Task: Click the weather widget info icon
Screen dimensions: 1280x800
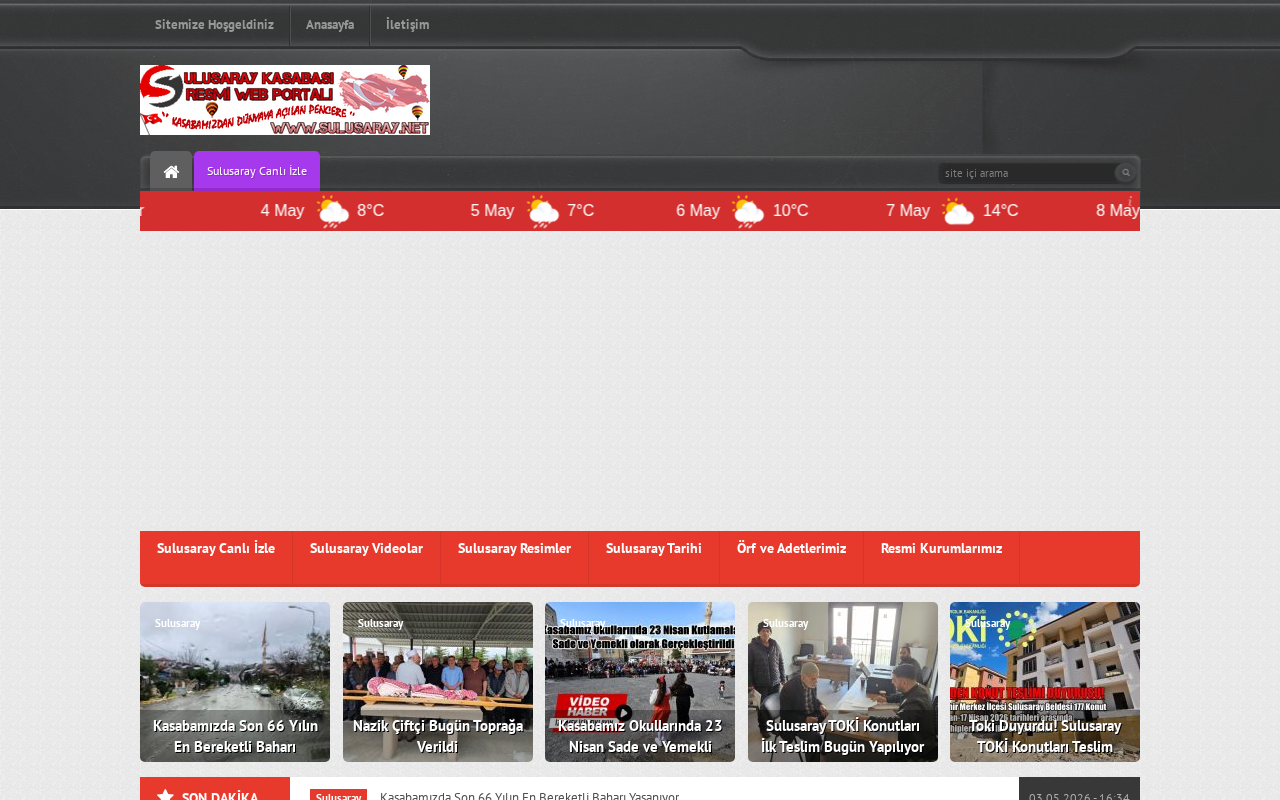Action: click(1130, 201)
